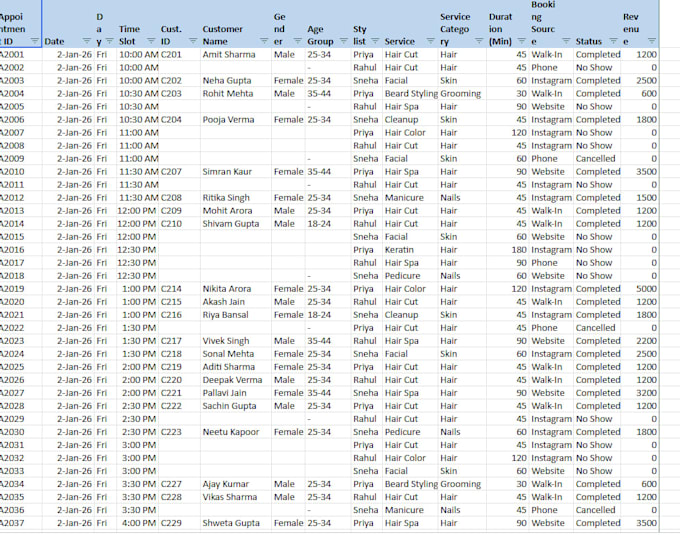
Task: Select the cell containing Sonal Mehta
Action: point(235,354)
